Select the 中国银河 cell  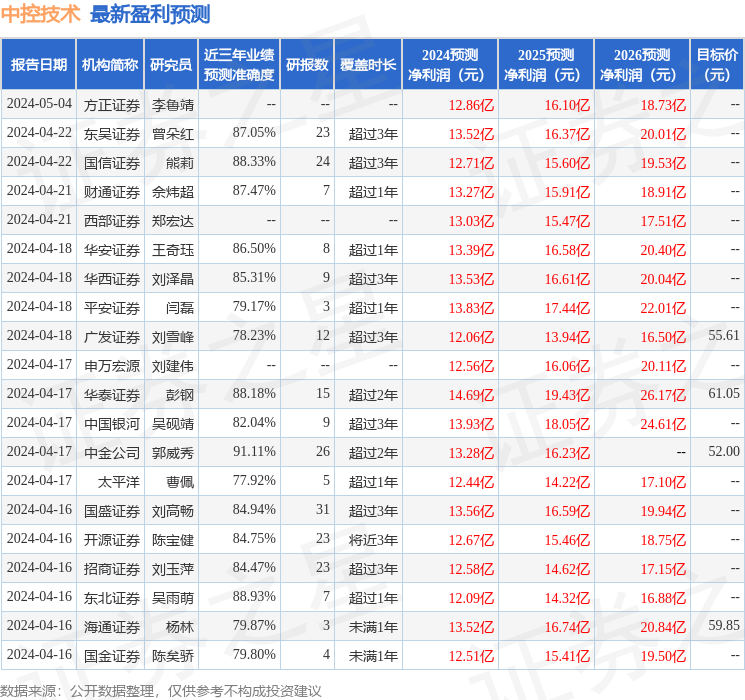(112, 424)
